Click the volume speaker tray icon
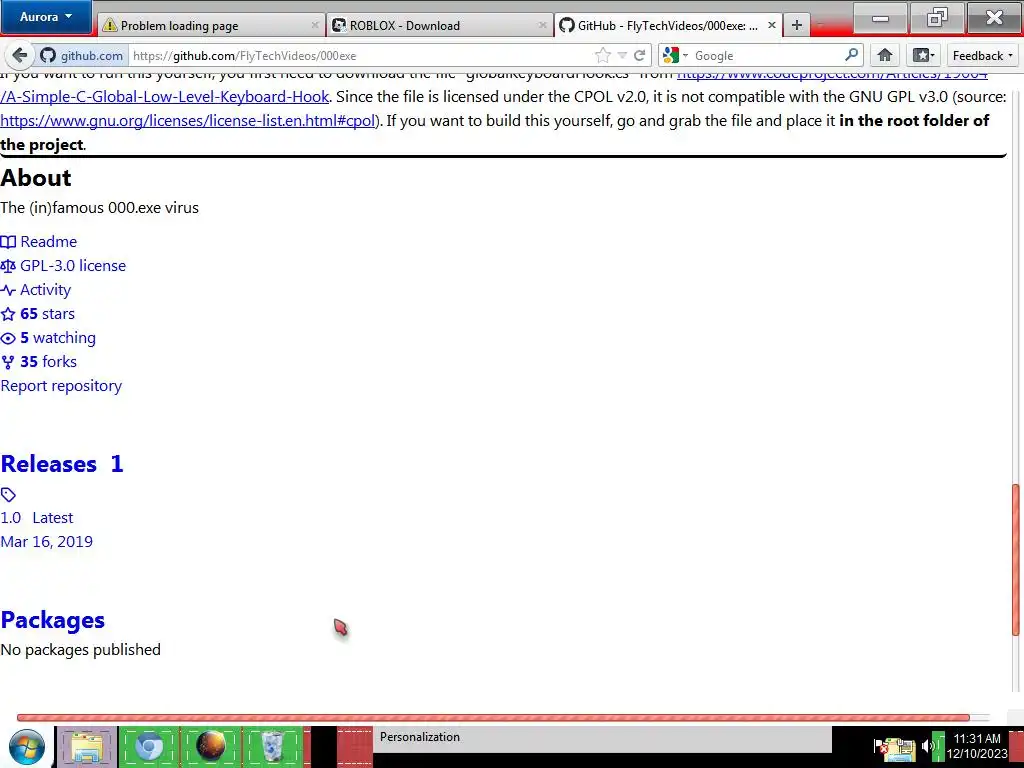Screen dimensions: 1024x768 [x=927, y=746]
